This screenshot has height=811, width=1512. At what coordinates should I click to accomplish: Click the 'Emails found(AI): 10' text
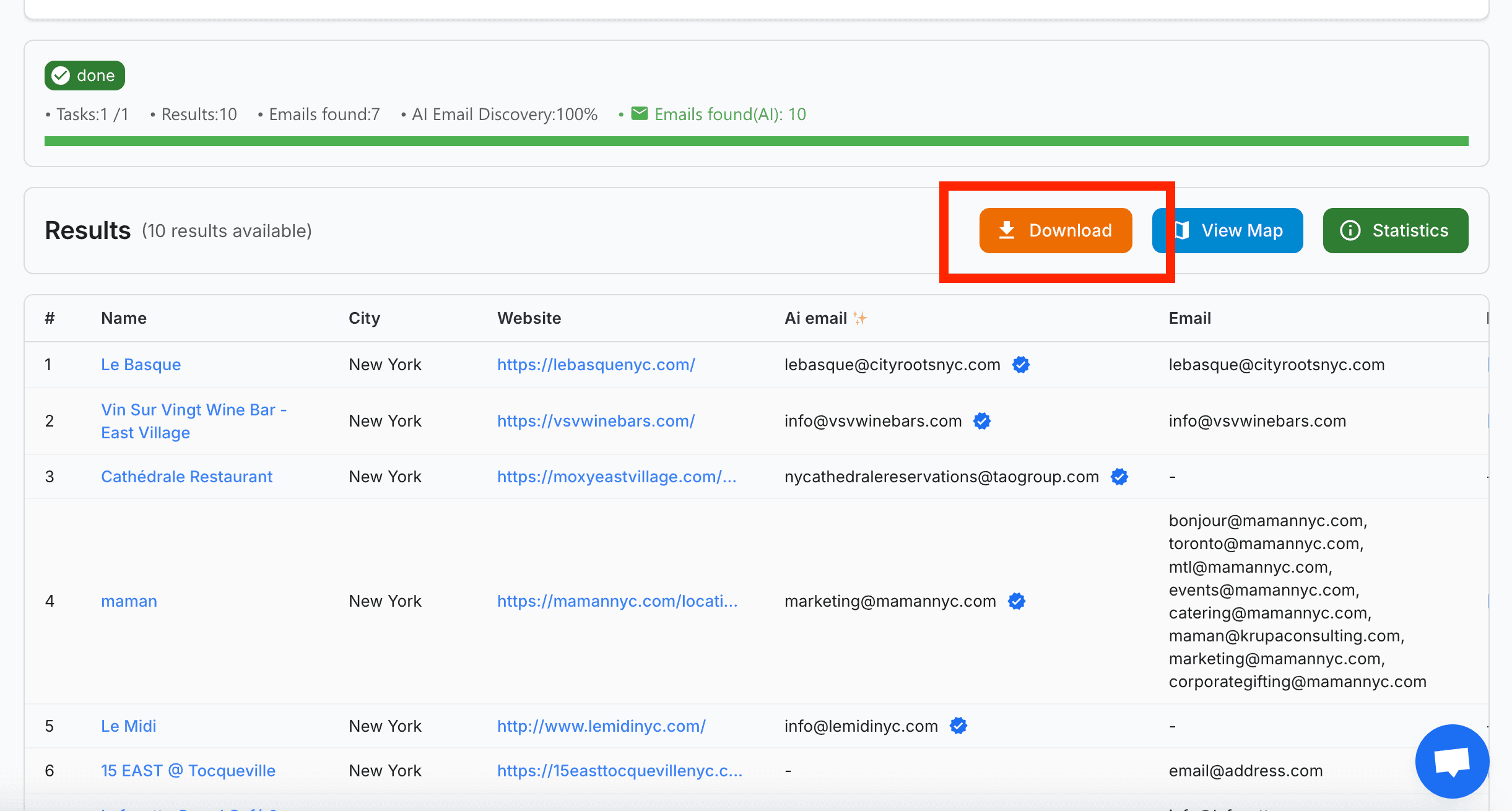click(x=730, y=115)
